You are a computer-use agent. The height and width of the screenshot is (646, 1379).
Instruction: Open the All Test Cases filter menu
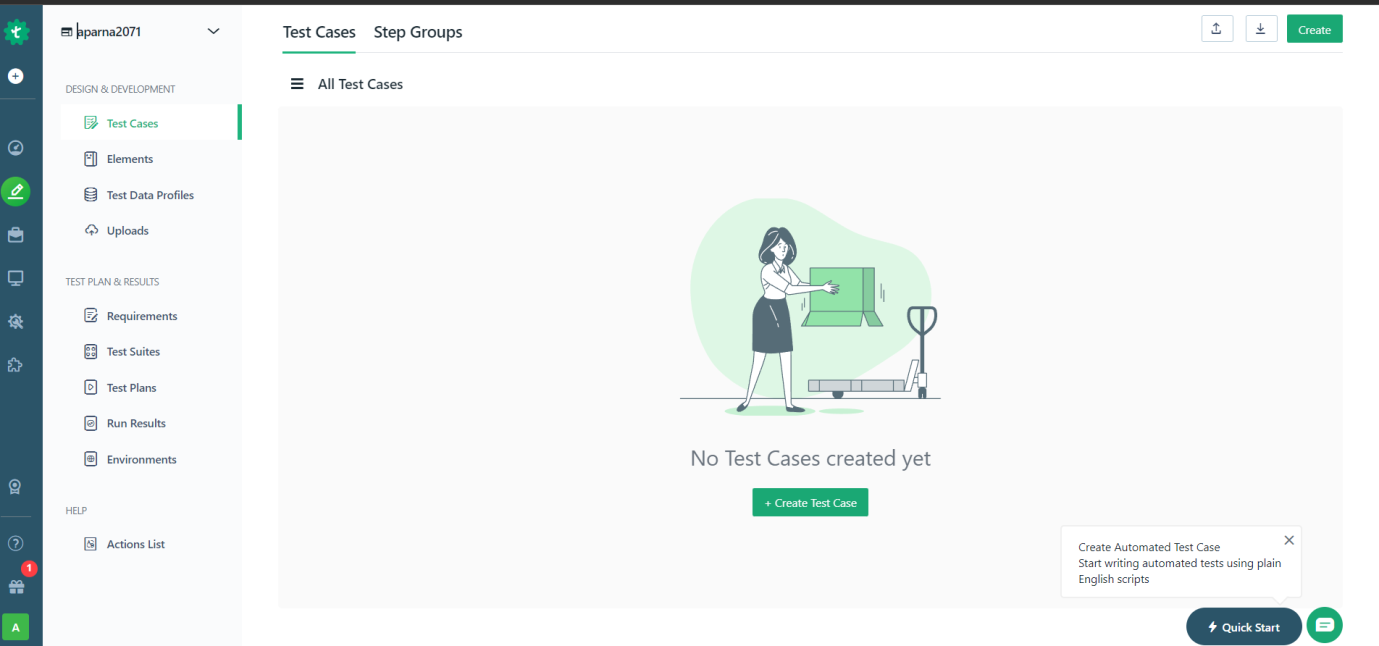click(x=297, y=83)
